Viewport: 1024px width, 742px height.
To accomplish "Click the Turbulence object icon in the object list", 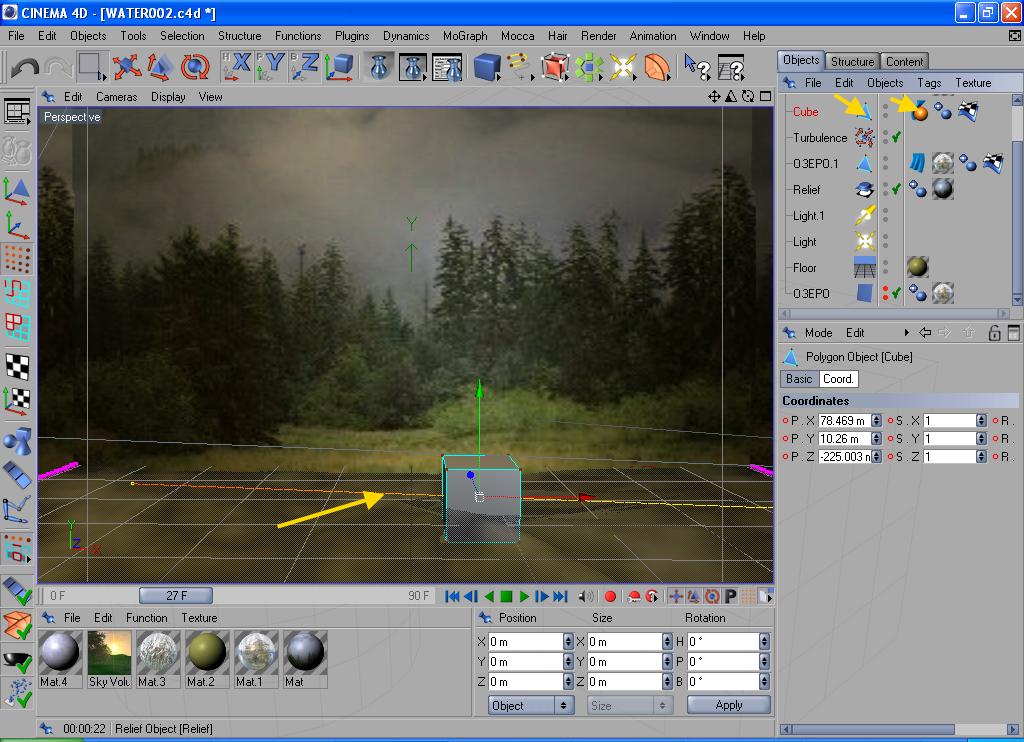I will 864,138.
